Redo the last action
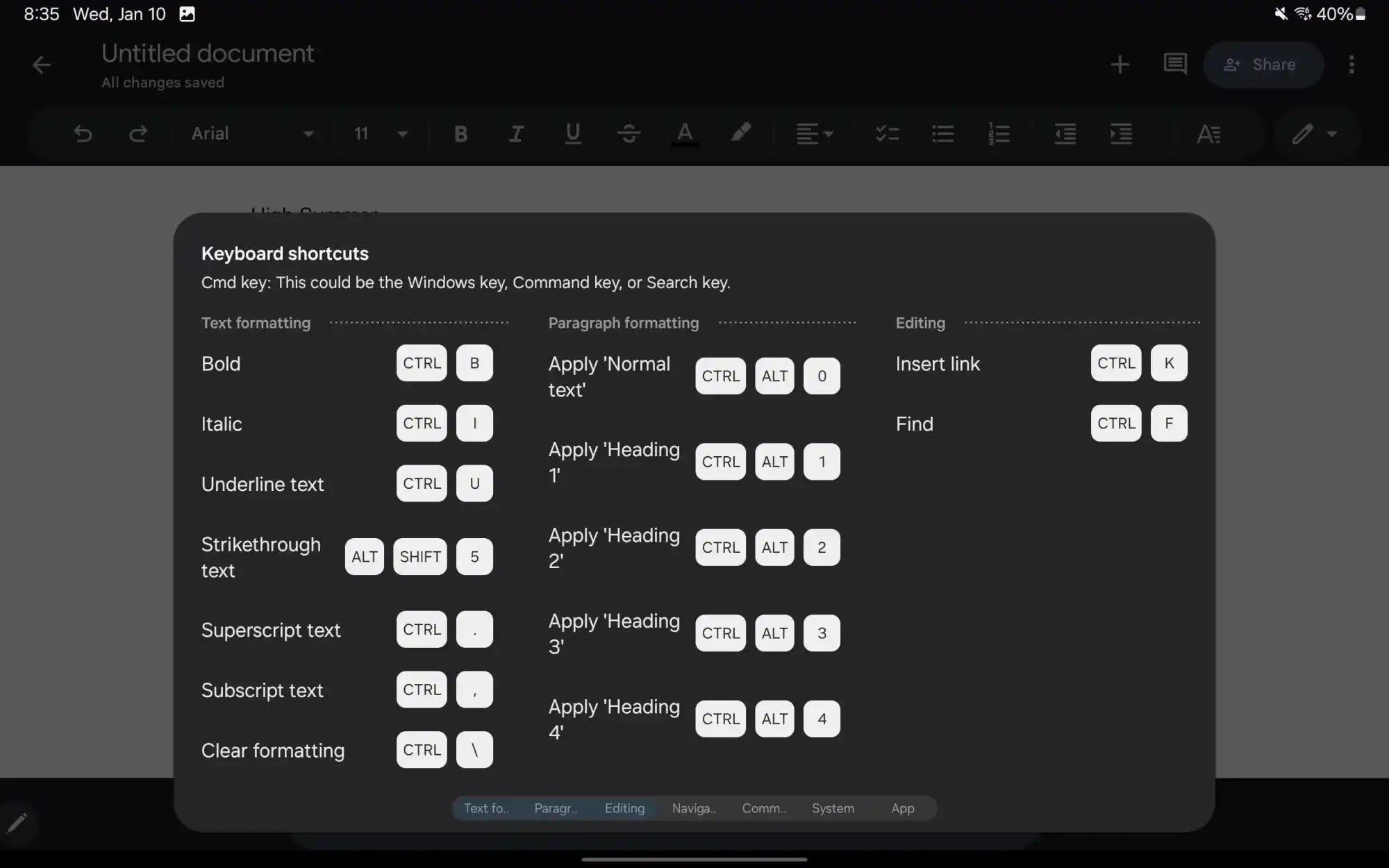 click(138, 133)
